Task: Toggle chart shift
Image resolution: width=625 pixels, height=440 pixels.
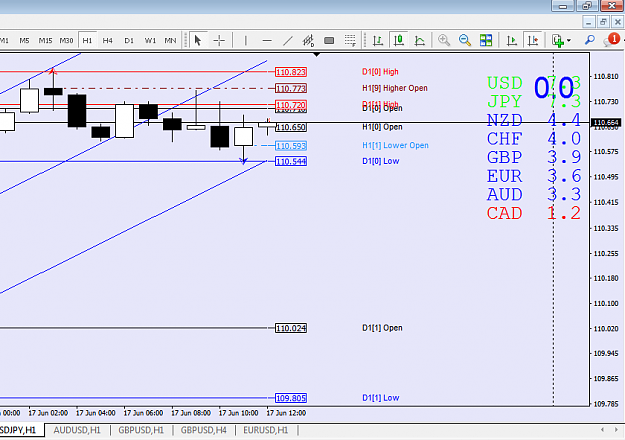Action: [533, 40]
